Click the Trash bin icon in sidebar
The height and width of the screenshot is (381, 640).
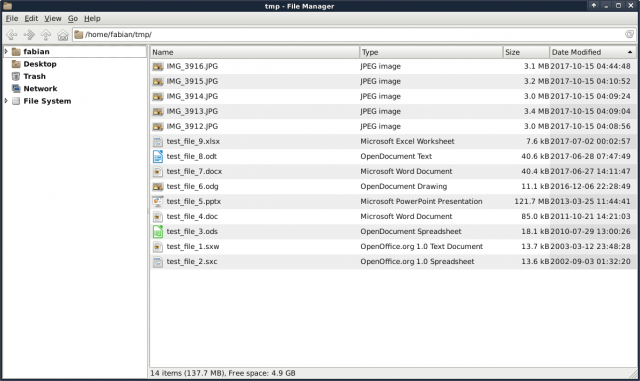(x=16, y=76)
